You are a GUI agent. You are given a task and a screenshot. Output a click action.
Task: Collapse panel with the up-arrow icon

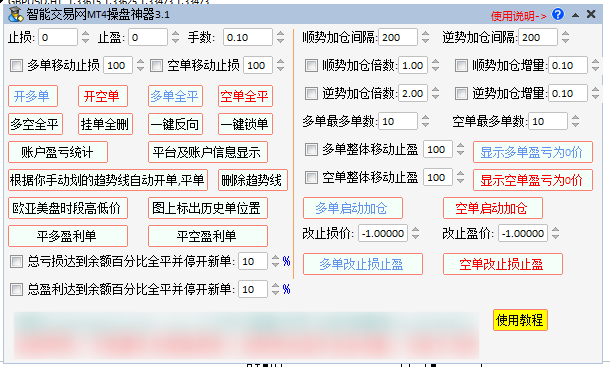[x=575, y=15]
